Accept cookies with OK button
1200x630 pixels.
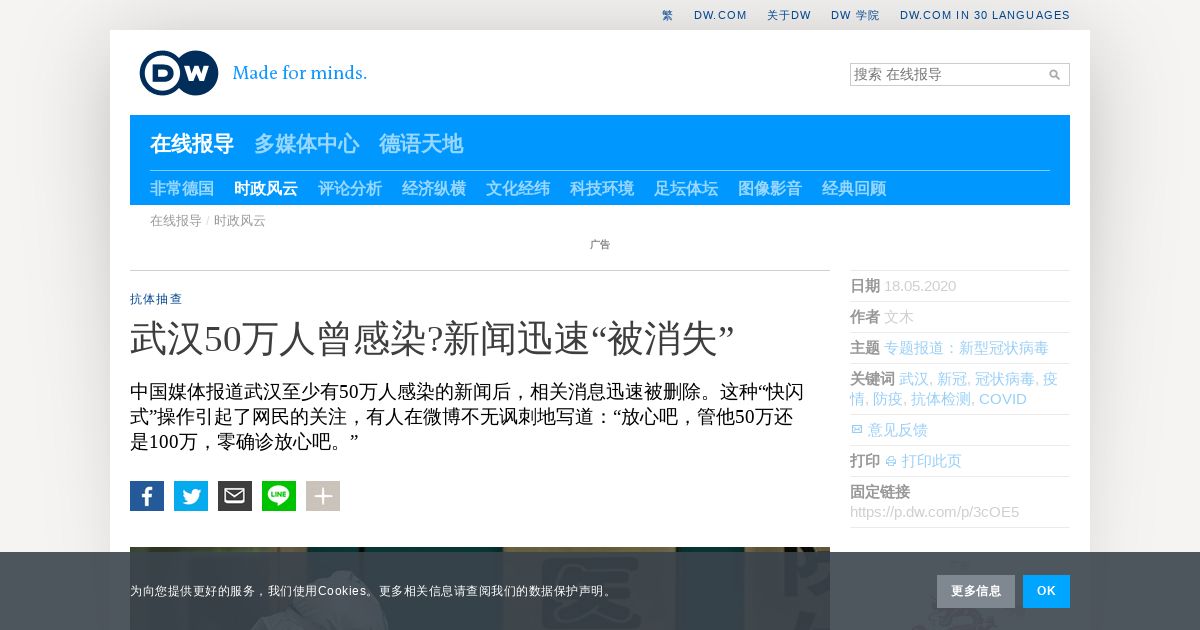(x=1046, y=591)
